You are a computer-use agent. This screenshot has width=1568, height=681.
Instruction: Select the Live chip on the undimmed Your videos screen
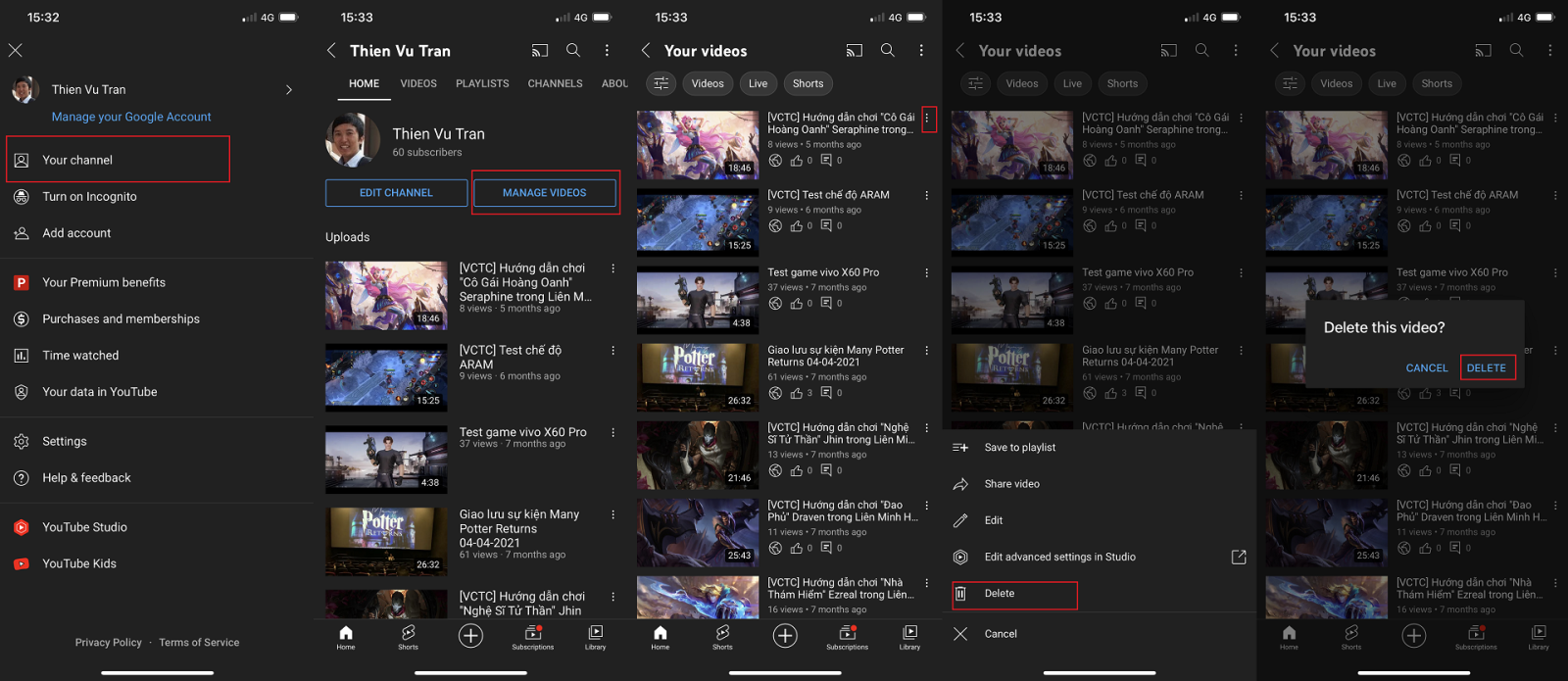point(759,83)
